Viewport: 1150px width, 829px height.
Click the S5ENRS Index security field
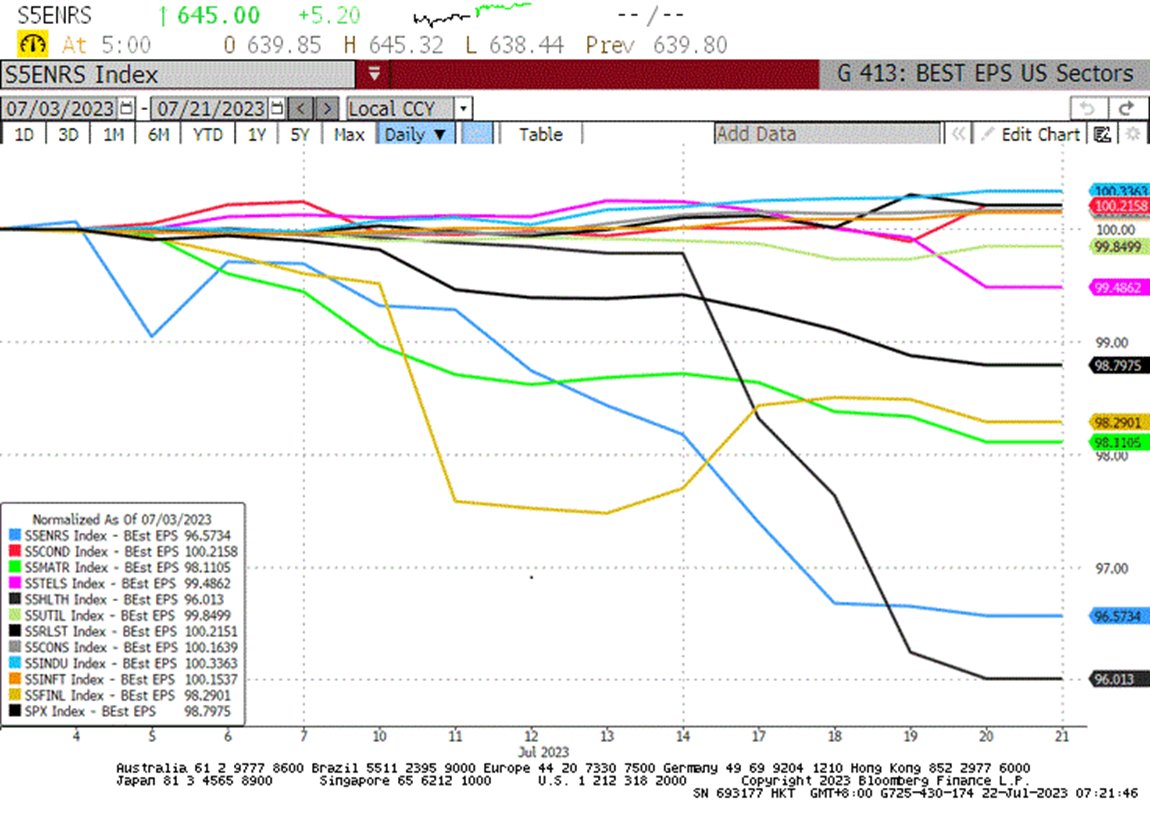[178, 74]
